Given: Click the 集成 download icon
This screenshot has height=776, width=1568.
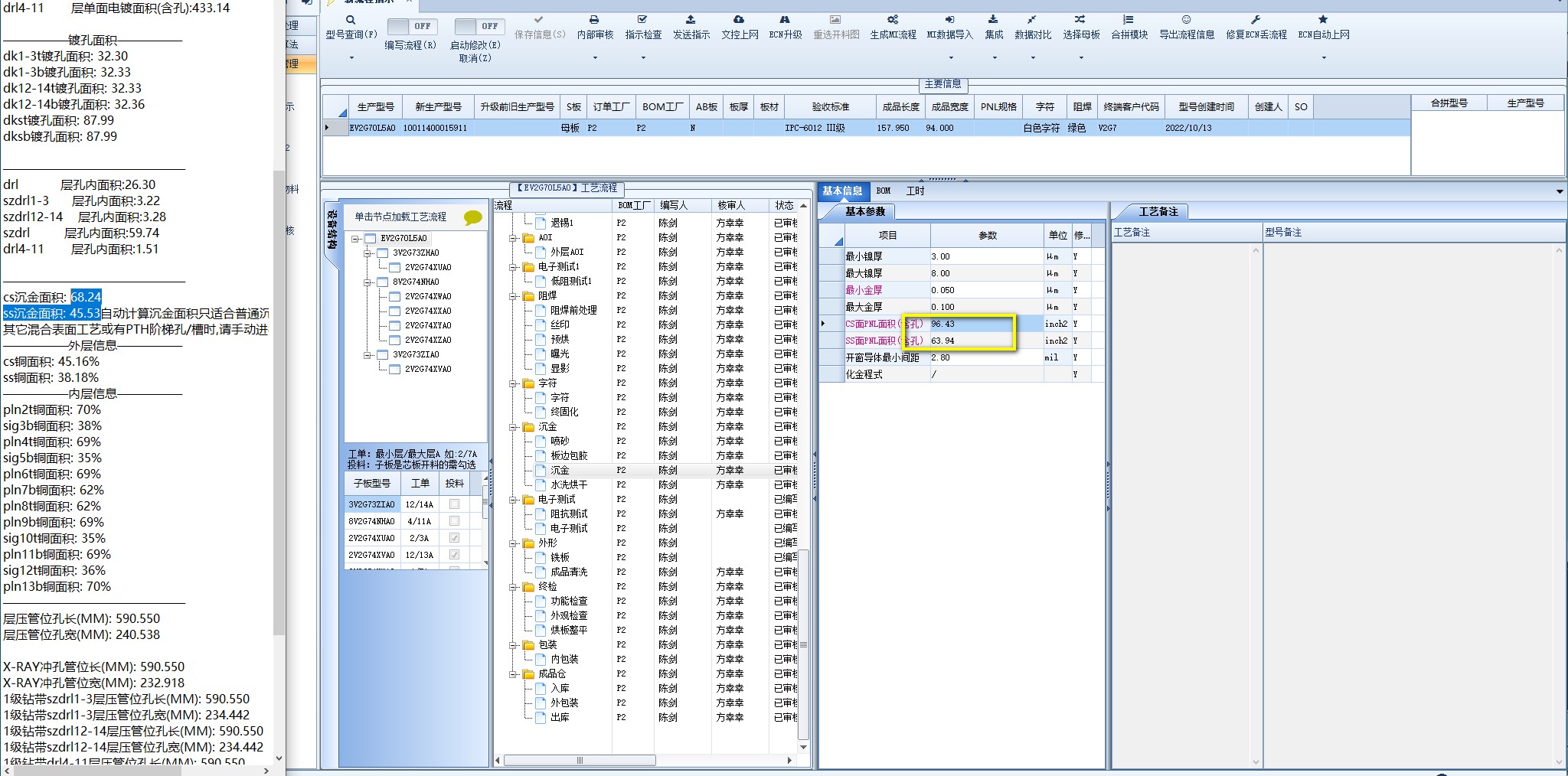Looking at the screenshot, I should click(x=993, y=20).
